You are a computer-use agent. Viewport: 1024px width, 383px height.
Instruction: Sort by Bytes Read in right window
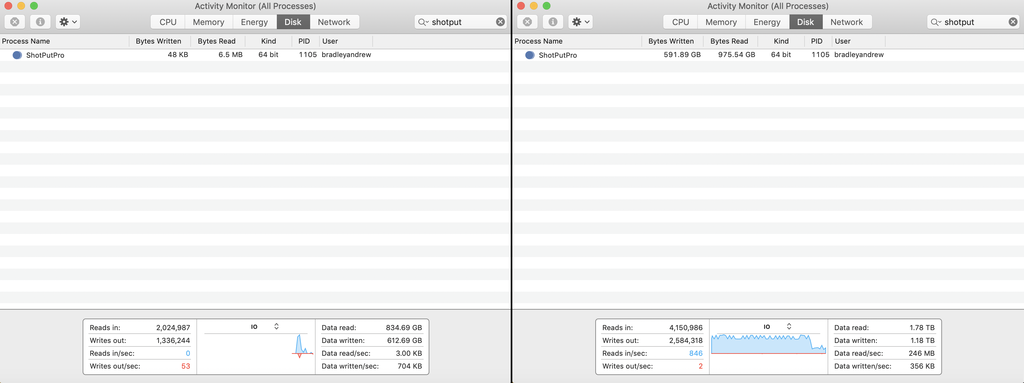coord(730,41)
